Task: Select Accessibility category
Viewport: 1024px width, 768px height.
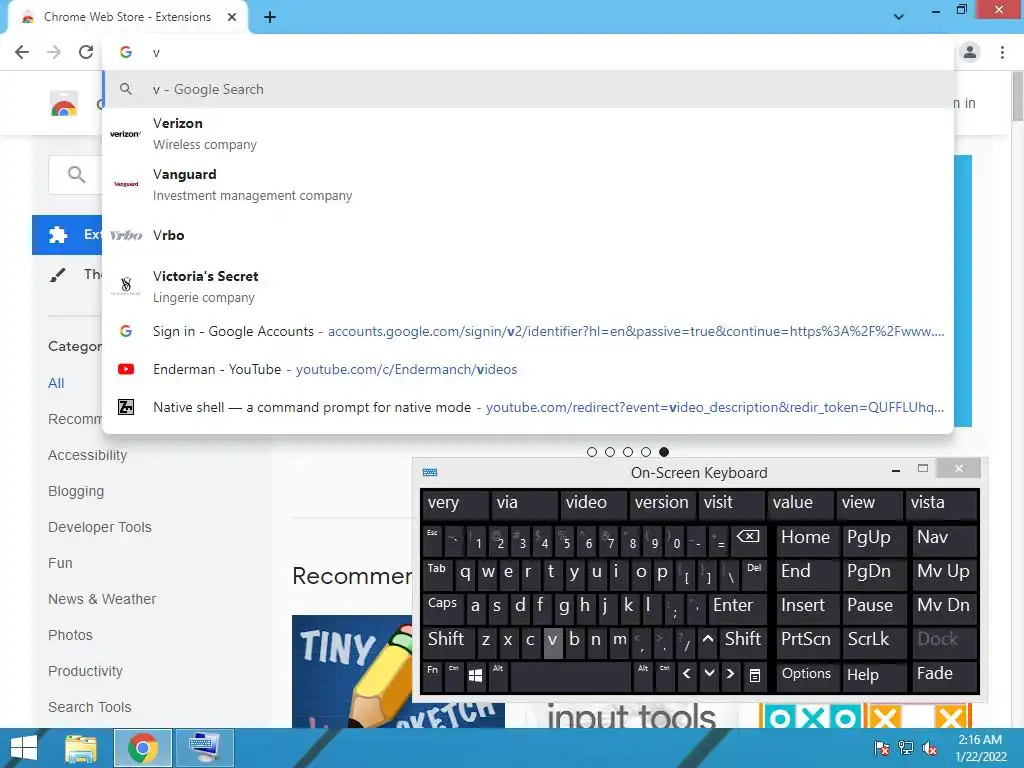Action: pos(88,455)
